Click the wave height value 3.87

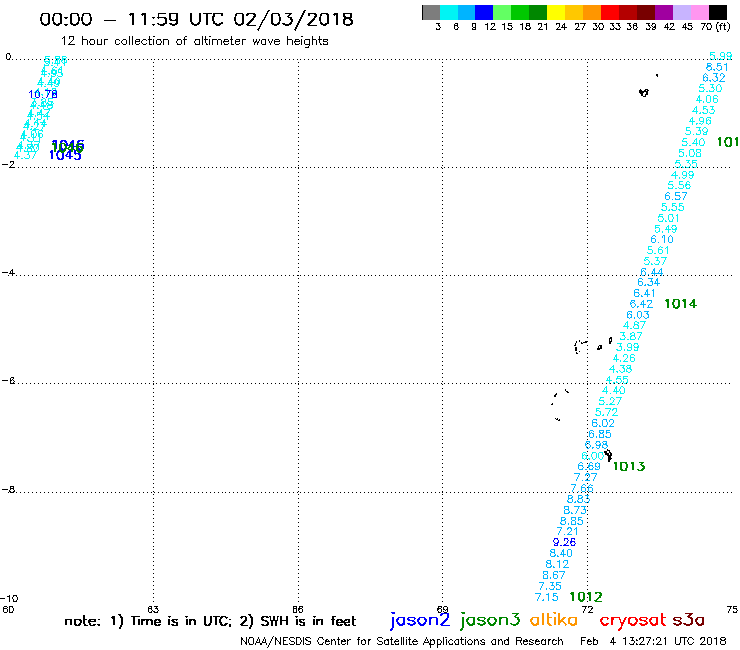tap(631, 336)
